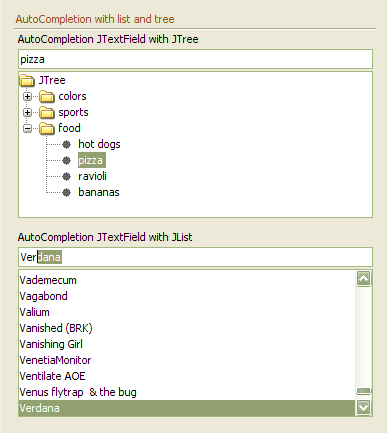Click the bullet icon beside pizza
Image resolution: width=387 pixels, height=433 pixels.
coord(67,160)
